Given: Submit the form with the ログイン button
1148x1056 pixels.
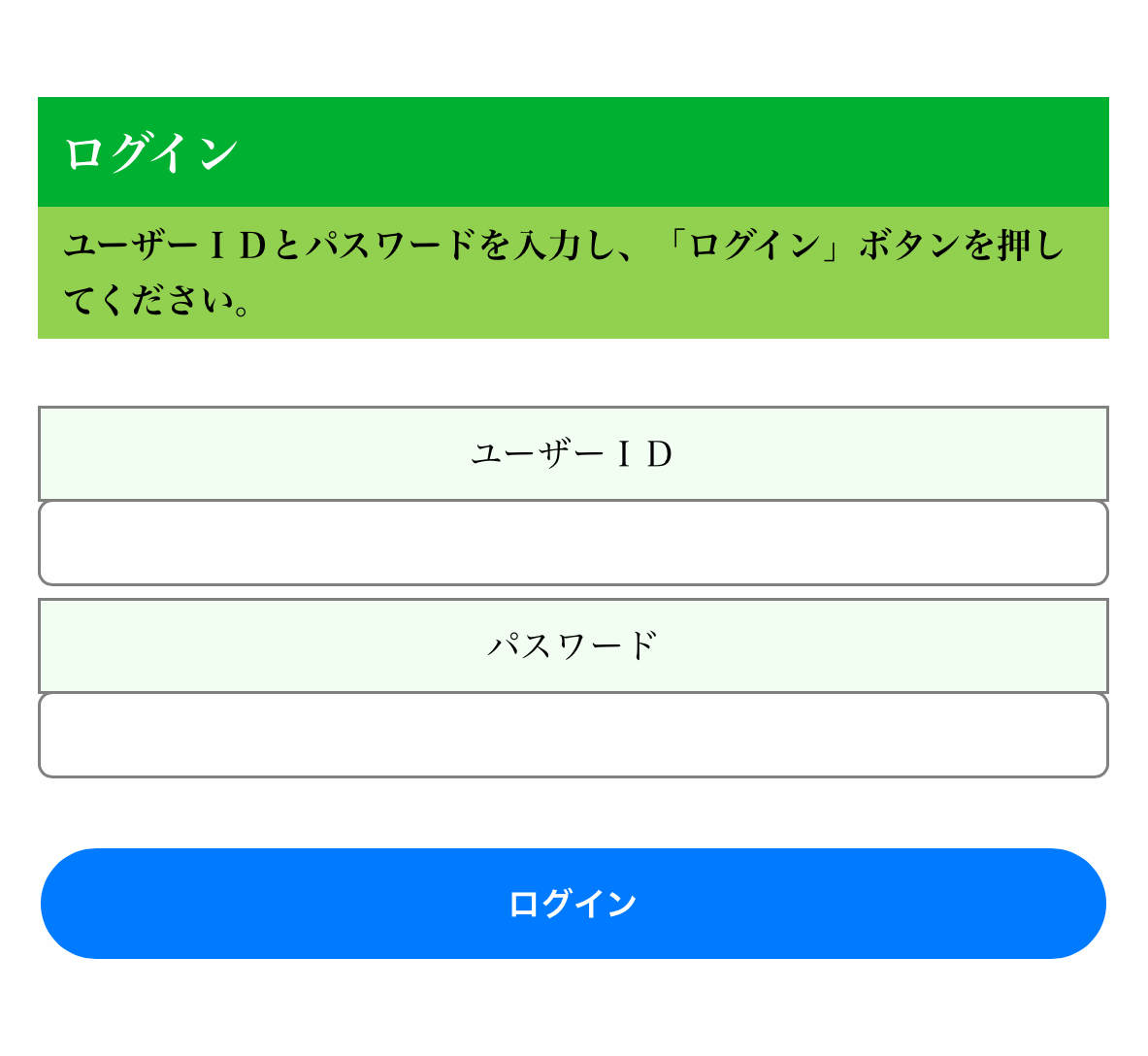Looking at the screenshot, I should pyautogui.click(x=573, y=904).
